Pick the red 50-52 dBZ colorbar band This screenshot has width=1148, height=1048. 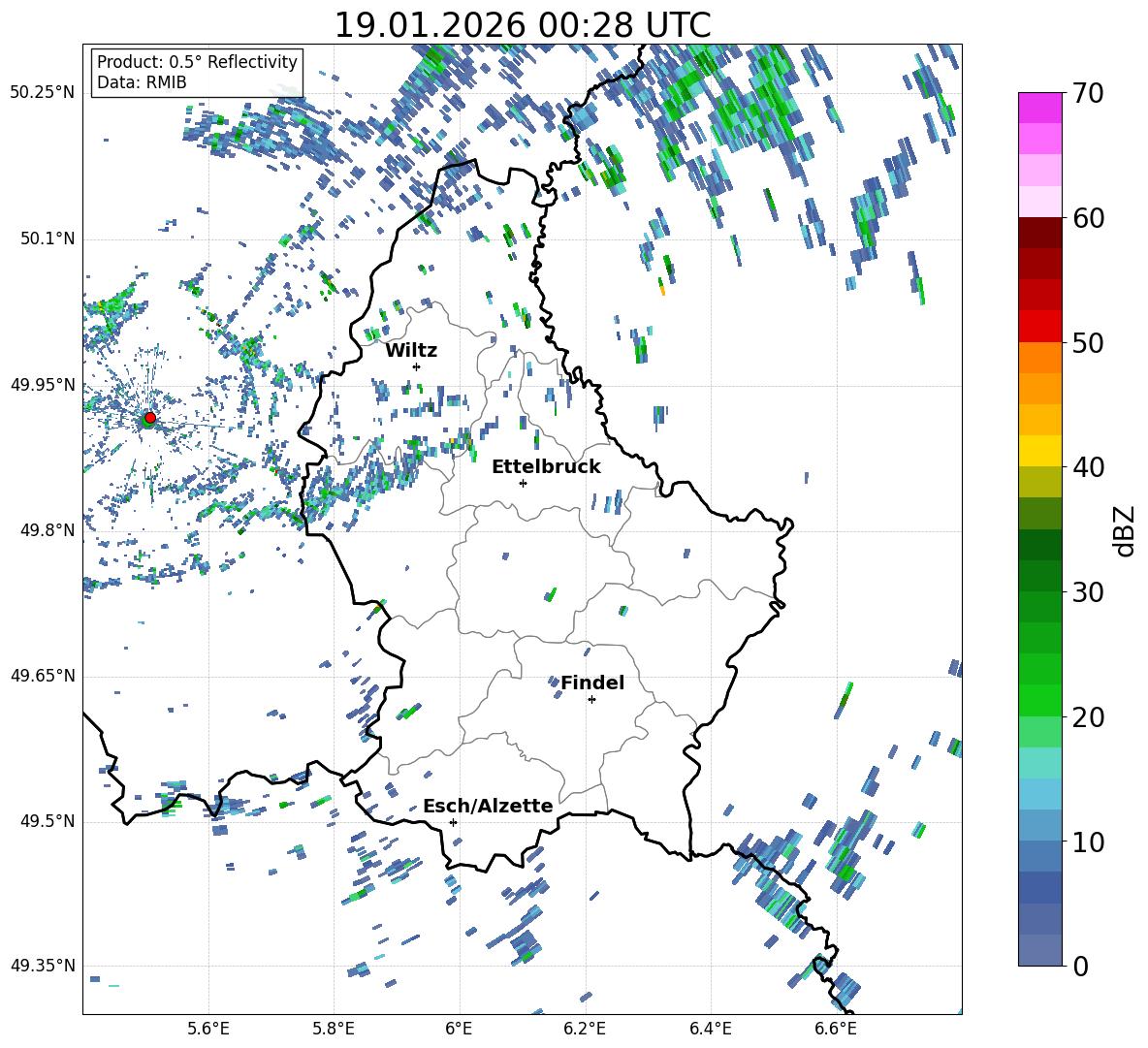(1039, 327)
